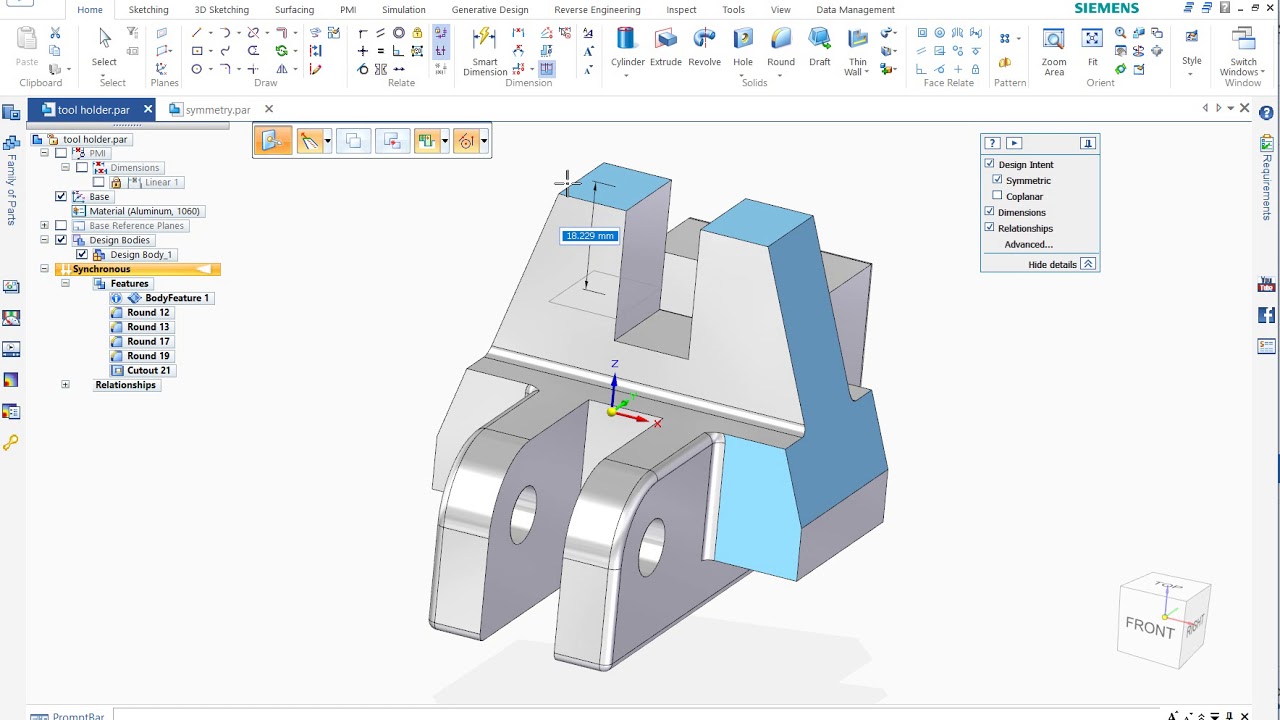Toggle the Relationships checkbox in Design Intent panel
The height and width of the screenshot is (720, 1280).
pyautogui.click(x=990, y=228)
